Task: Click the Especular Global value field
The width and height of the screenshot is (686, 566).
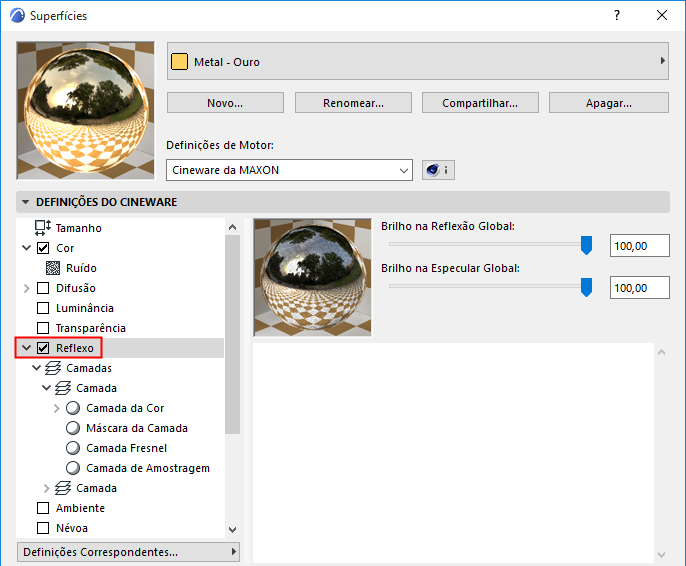Action: coord(640,288)
